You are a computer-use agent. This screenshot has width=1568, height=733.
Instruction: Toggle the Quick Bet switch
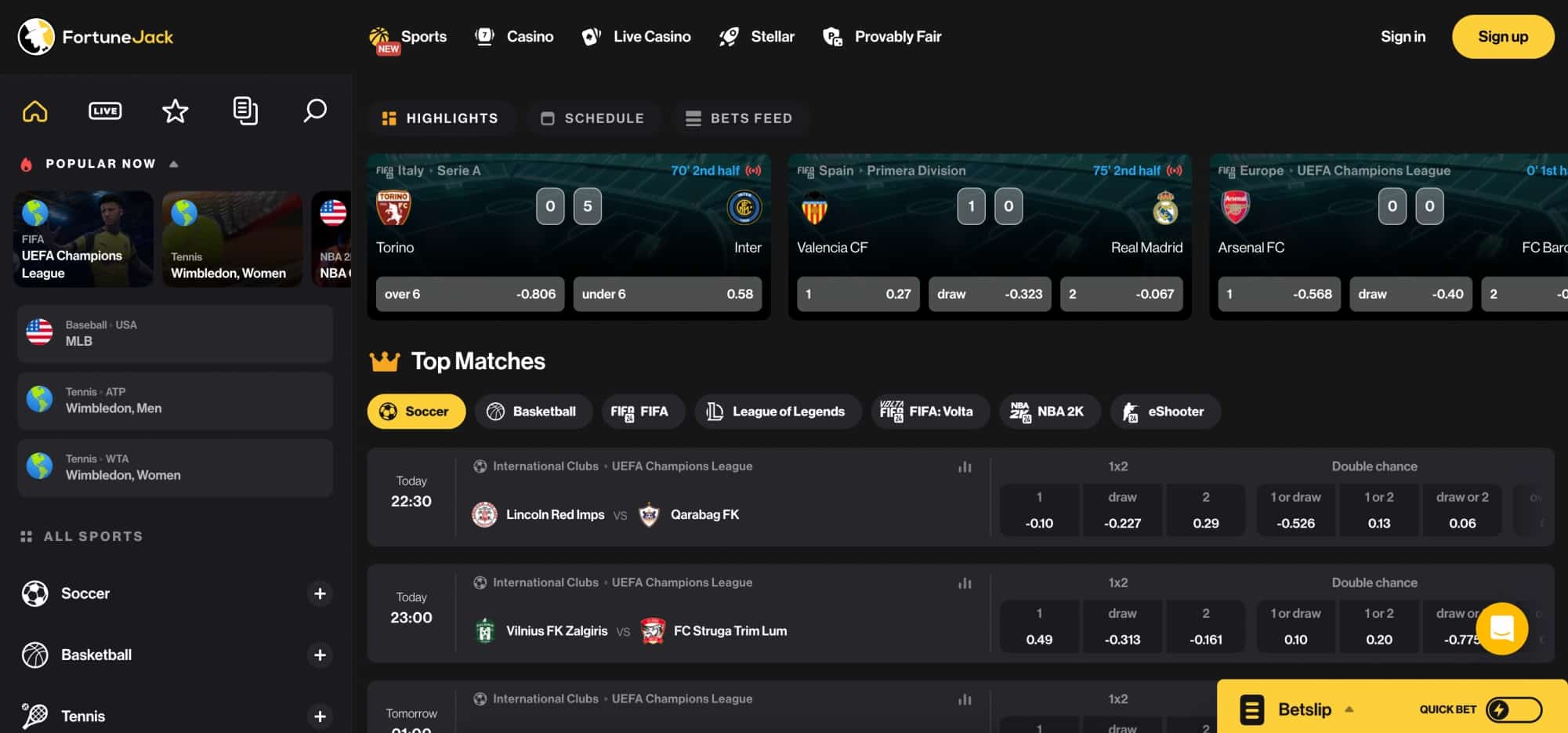coord(1513,709)
